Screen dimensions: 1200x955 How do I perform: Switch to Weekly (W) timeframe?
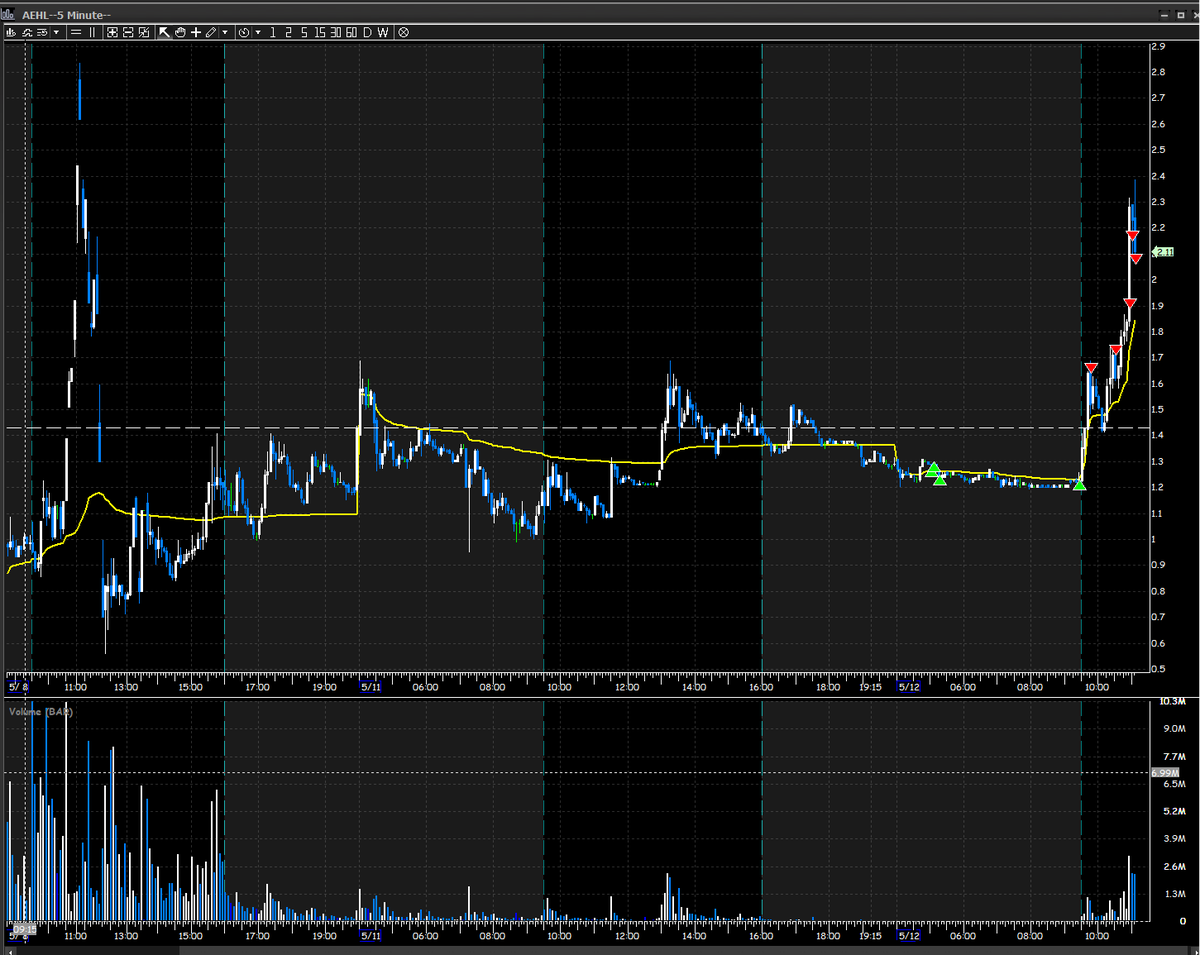pyautogui.click(x=383, y=32)
